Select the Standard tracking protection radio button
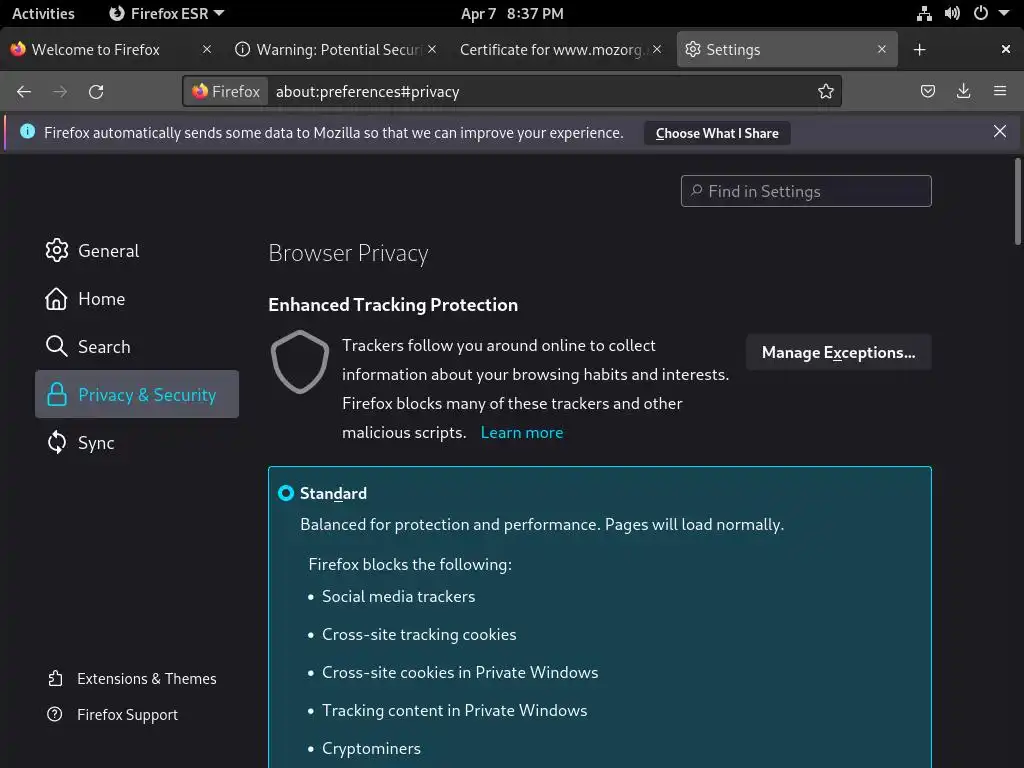The height and width of the screenshot is (768, 1024). [286, 493]
